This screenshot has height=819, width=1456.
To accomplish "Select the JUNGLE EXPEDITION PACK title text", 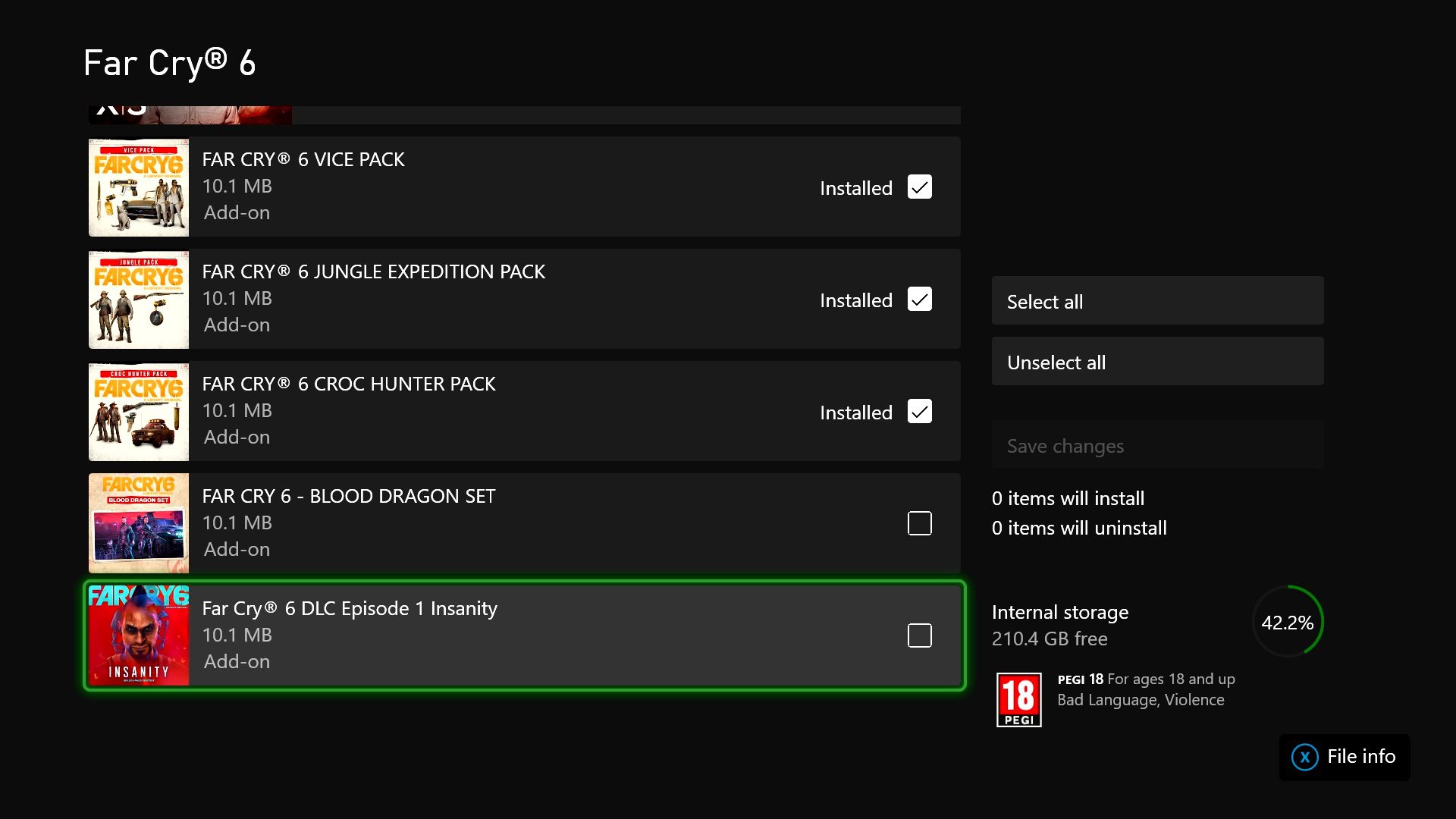I will tap(373, 271).
